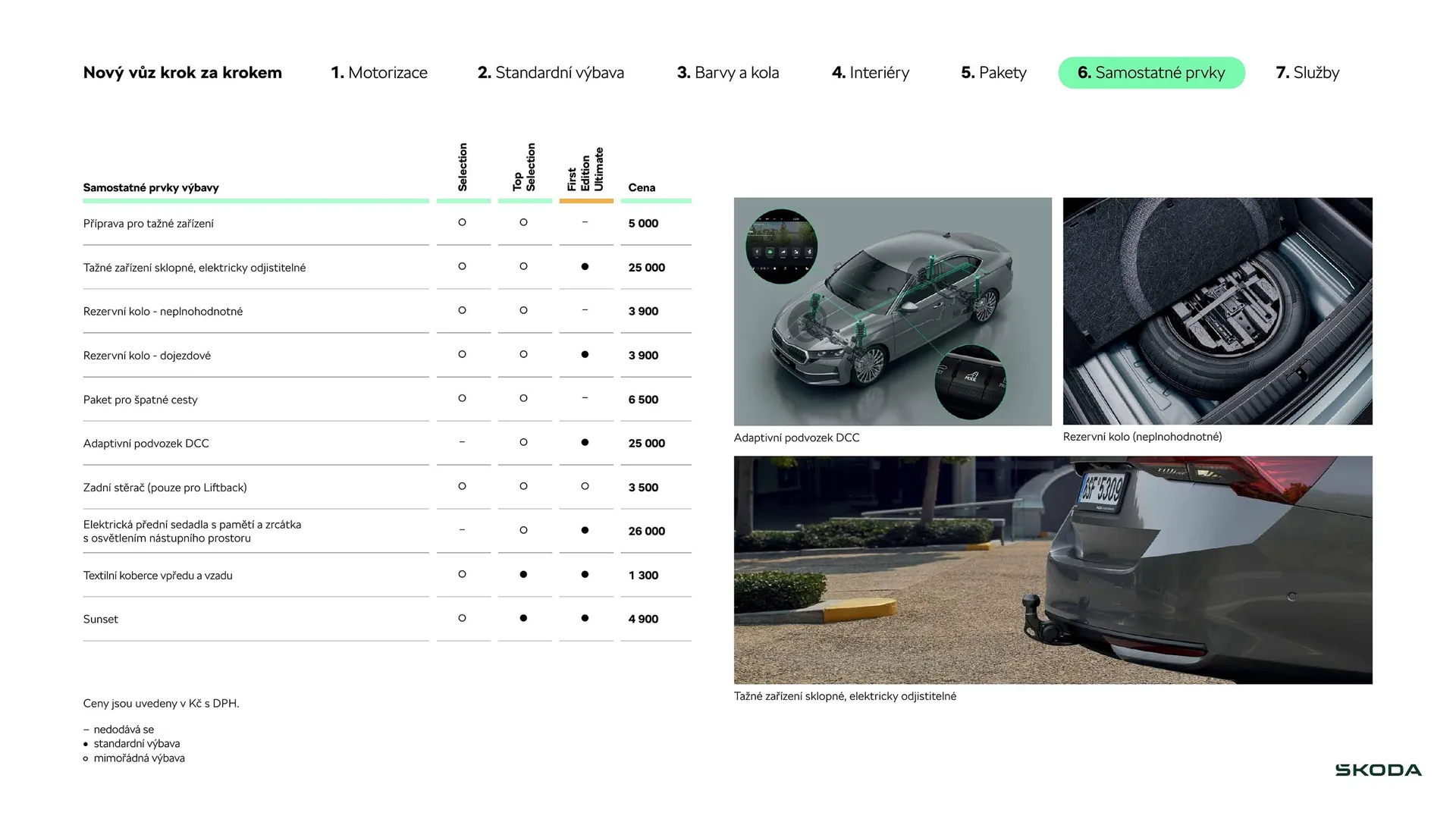Click First Edition filled dot for Elektrická přední sedadla

click(x=585, y=530)
